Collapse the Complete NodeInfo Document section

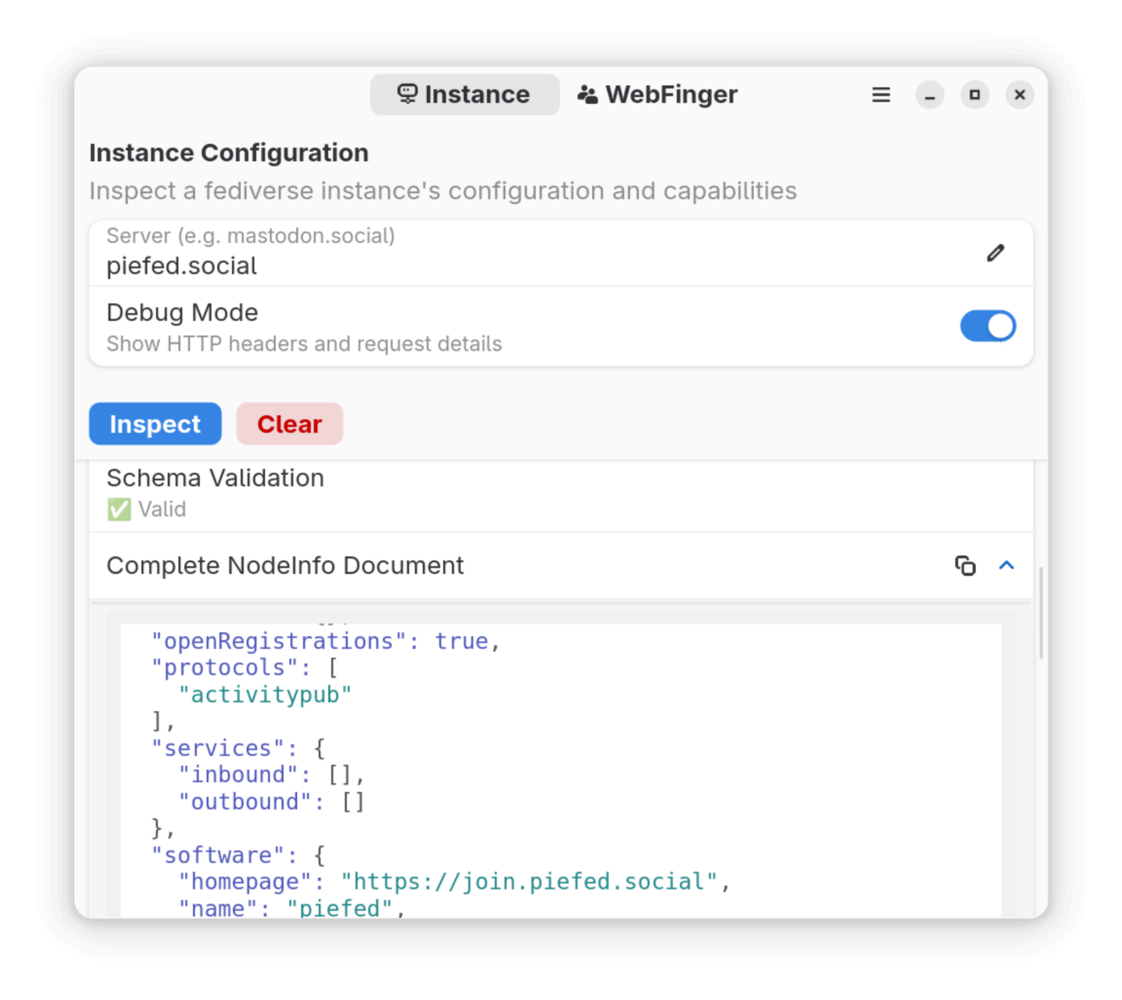coord(1007,566)
